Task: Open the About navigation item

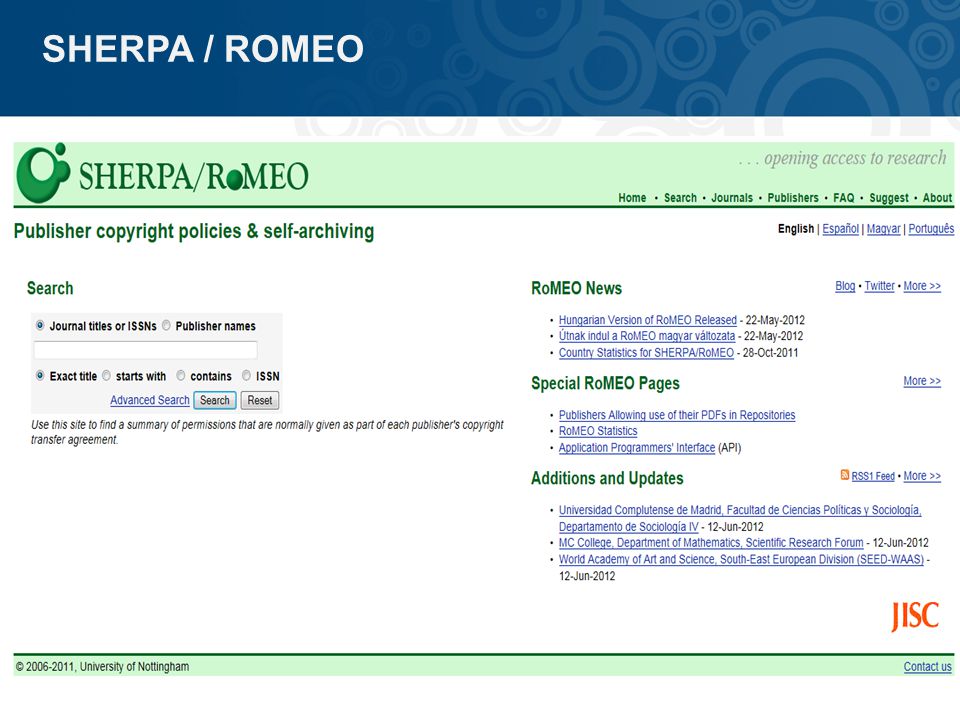Action: (x=937, y=198)
